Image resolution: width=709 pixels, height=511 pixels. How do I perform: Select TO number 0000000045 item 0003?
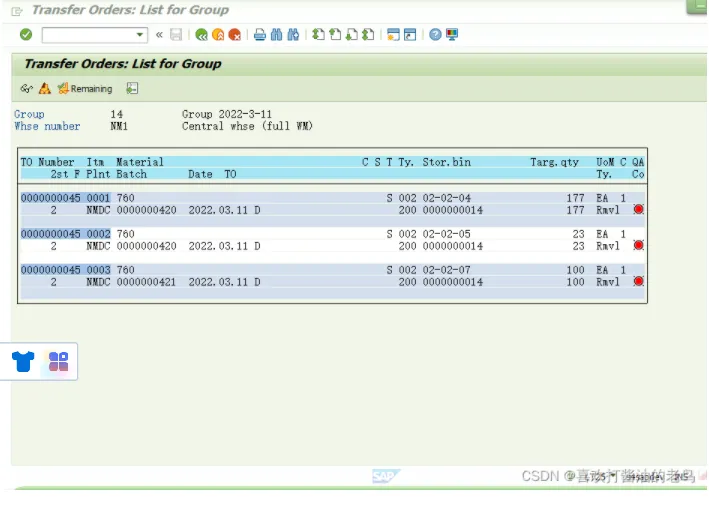pos(66,270)
